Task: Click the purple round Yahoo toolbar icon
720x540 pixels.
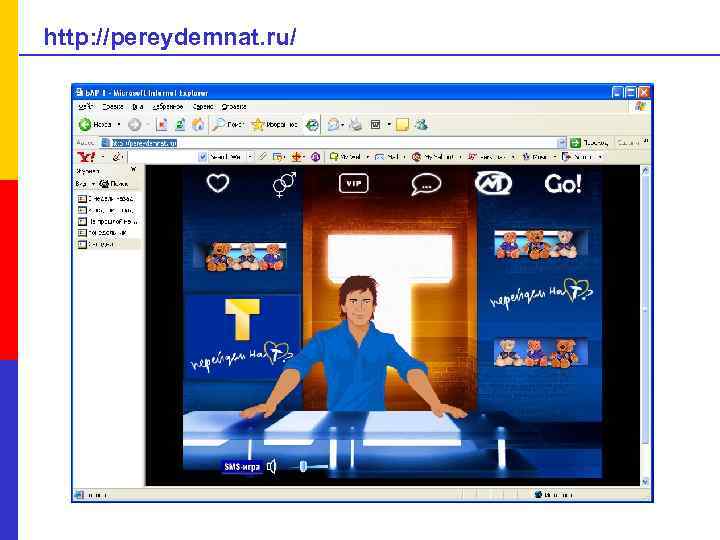Action: [x=315, y=157]
